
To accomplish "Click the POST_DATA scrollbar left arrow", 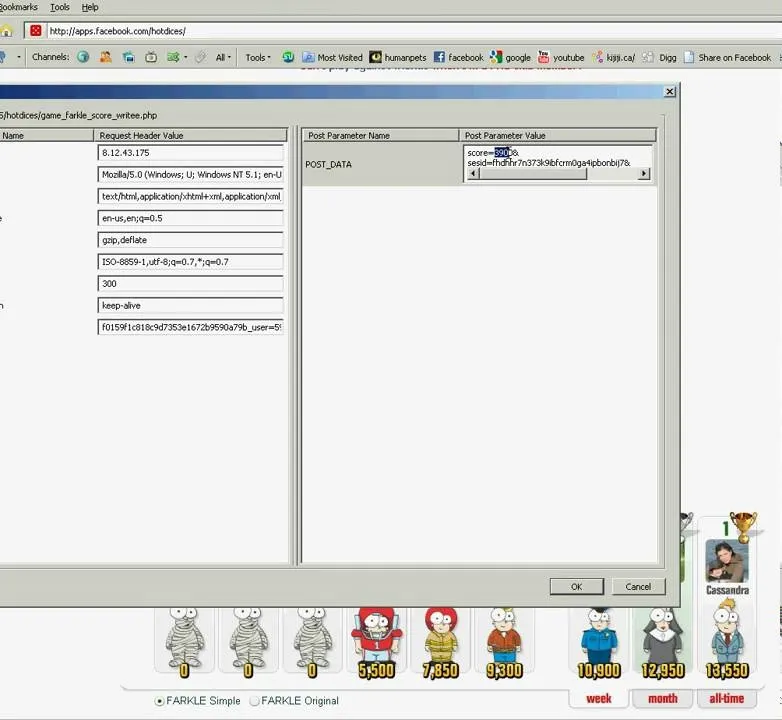I will (473, 174).
